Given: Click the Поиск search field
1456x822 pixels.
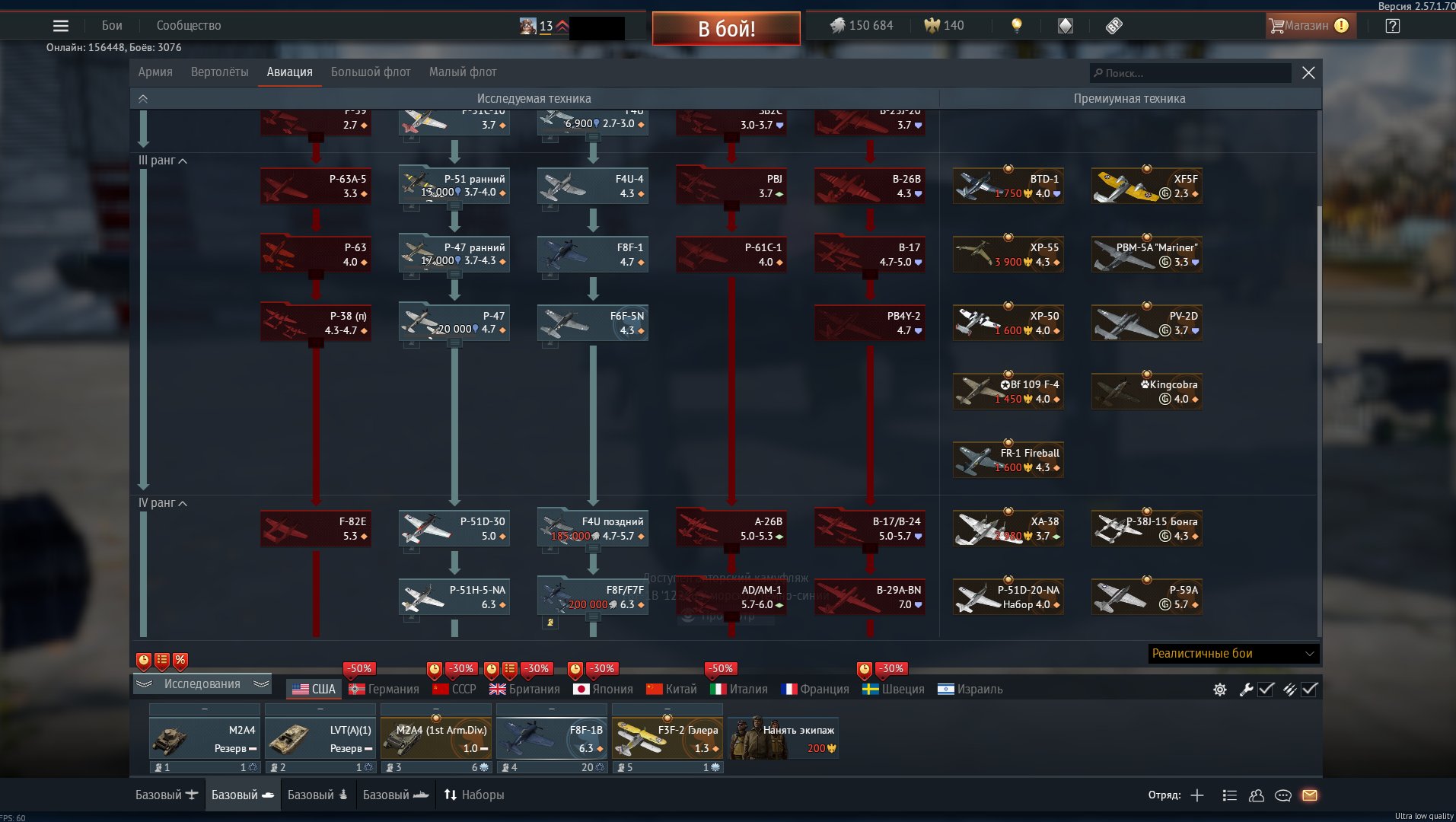Looking at the screenshot, I should click(x=1190, y=73).
